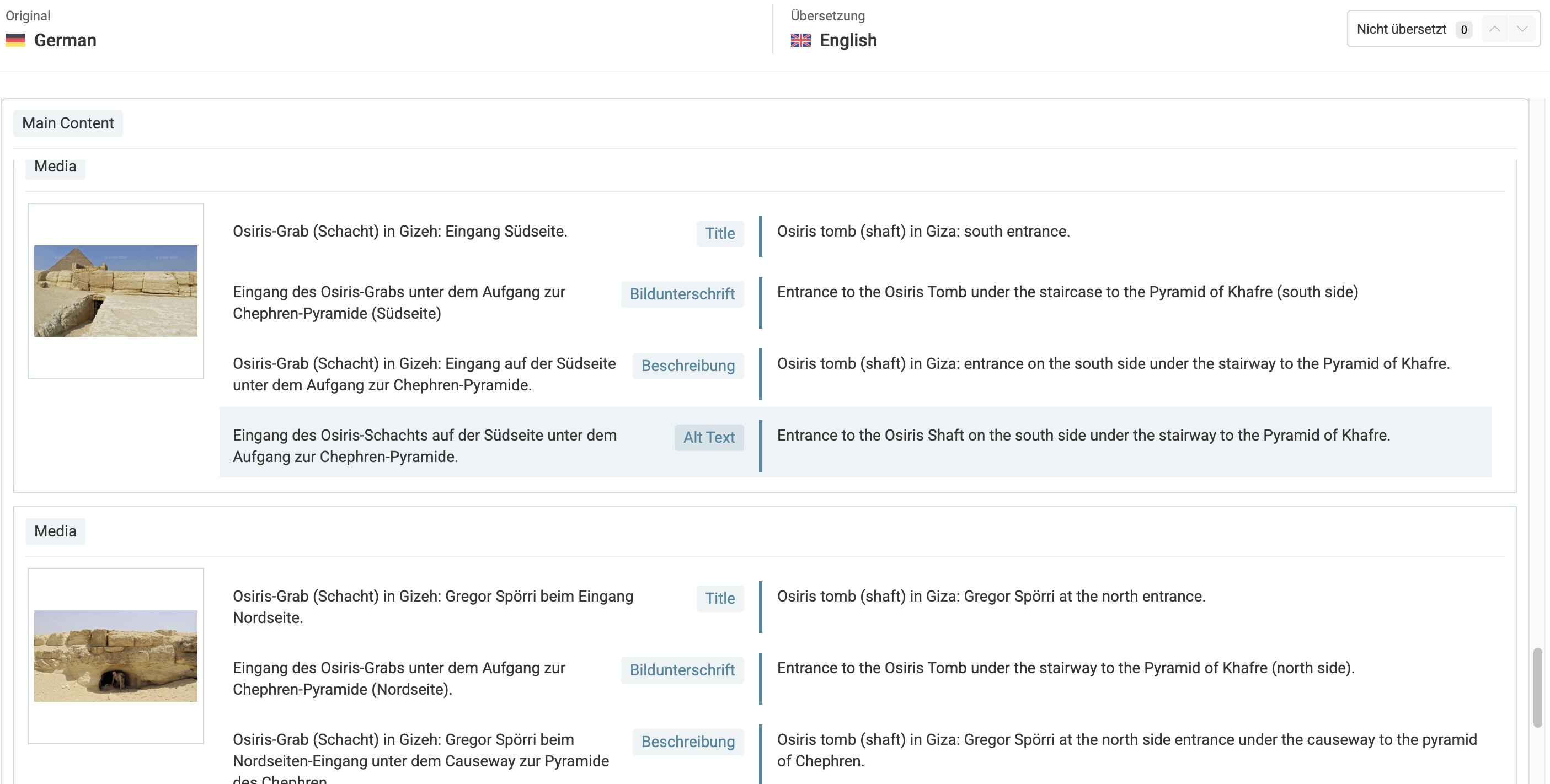Go to previous untranslated item arrow
This screenshot has height=784, width=1550.
[x=1494, y=29]
